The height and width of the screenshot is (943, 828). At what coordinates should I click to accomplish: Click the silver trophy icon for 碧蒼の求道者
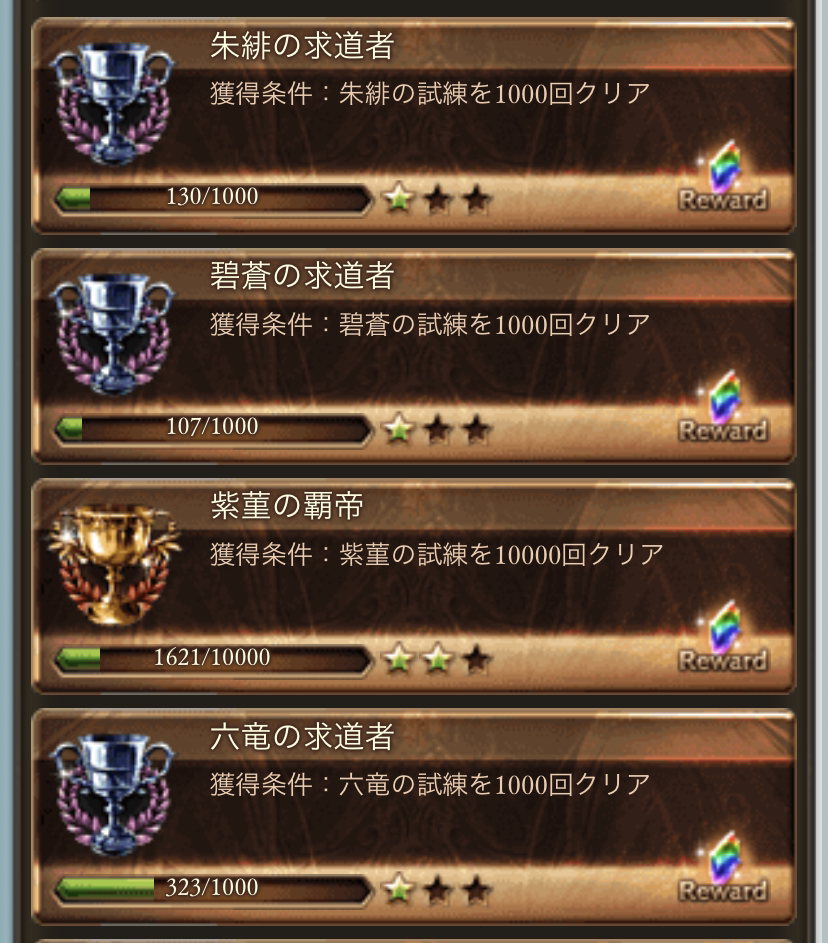[x=112, y=334]
